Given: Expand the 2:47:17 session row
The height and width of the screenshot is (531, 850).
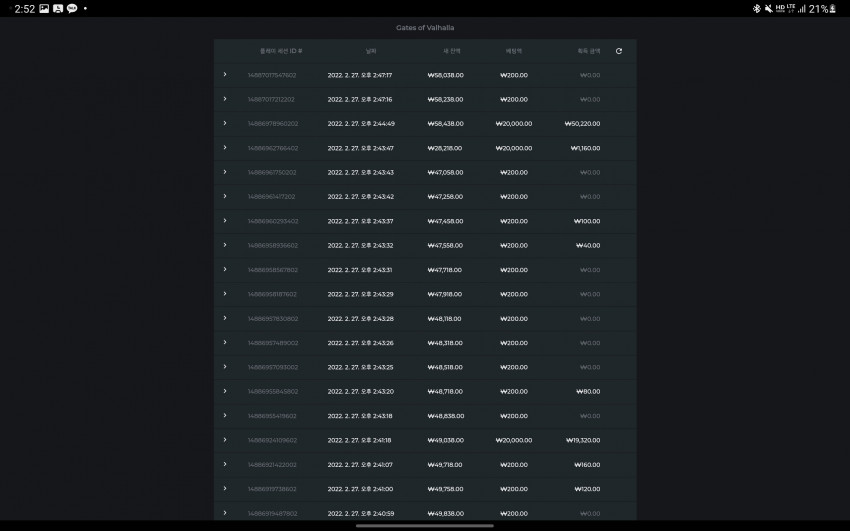Looking at the screenshot, I should 225,74.
